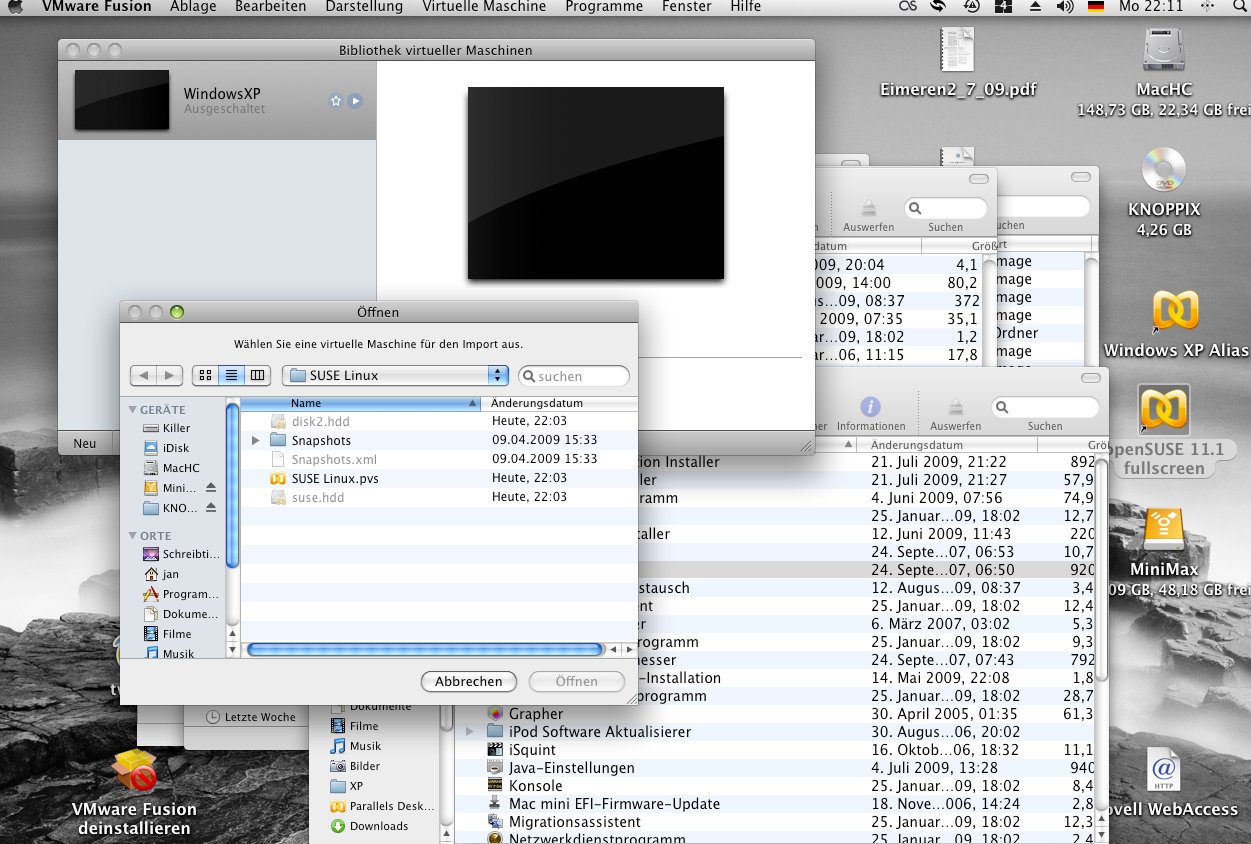Viewport: 1251px width, 844px height.
Task: Click Abbrechen to cancel the import dialog
Action: pos(468,682)
